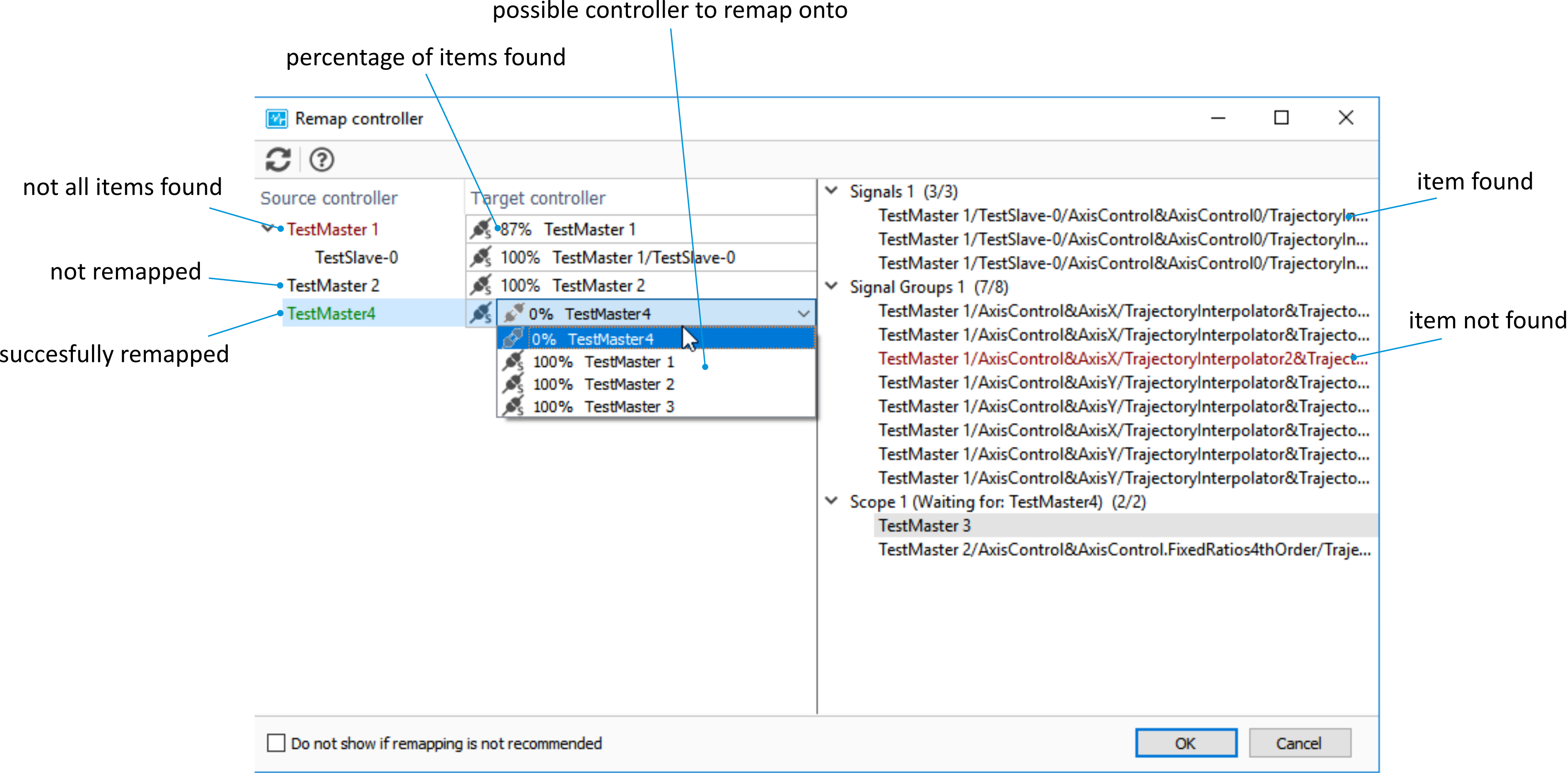The width and height of the screenshot is (1568, 773).
Task: Select first TestSlave-0 item under Signals 1
Action: [1123, 216]
